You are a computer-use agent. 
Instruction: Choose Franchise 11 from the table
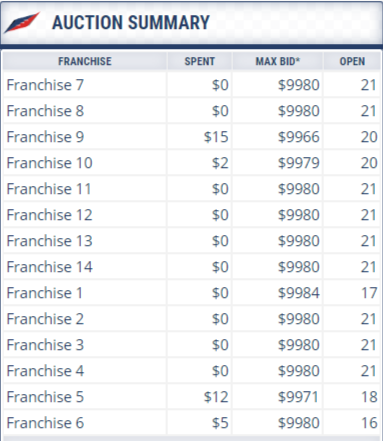(49, 189)
